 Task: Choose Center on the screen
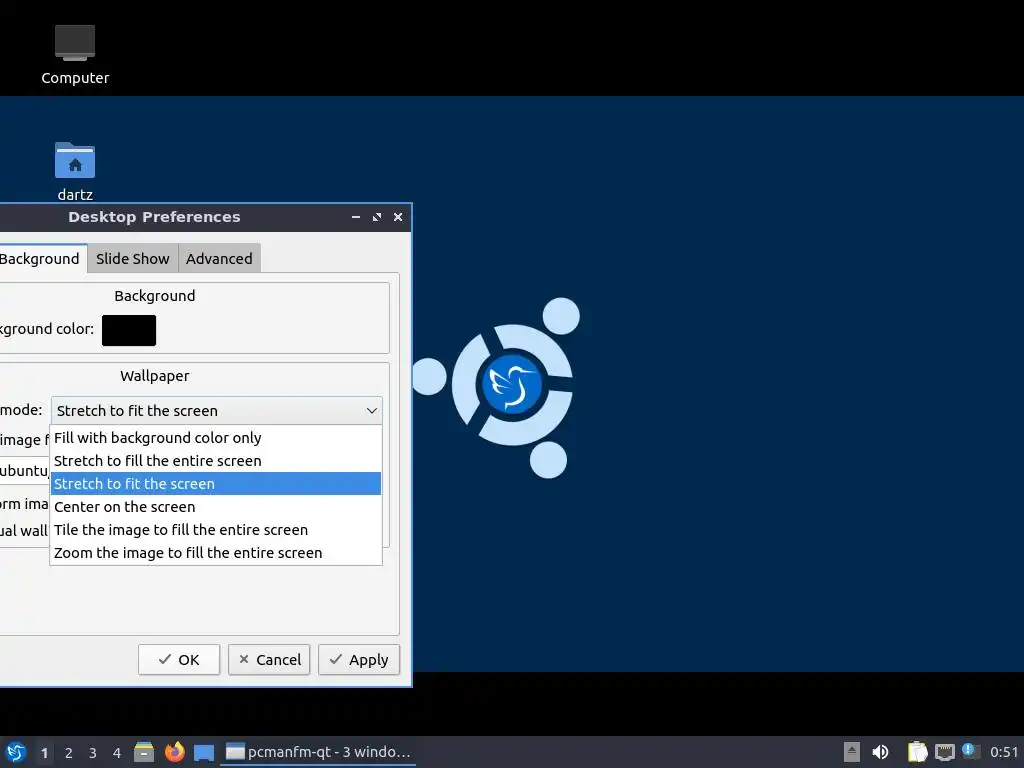[x=216, y=507]
